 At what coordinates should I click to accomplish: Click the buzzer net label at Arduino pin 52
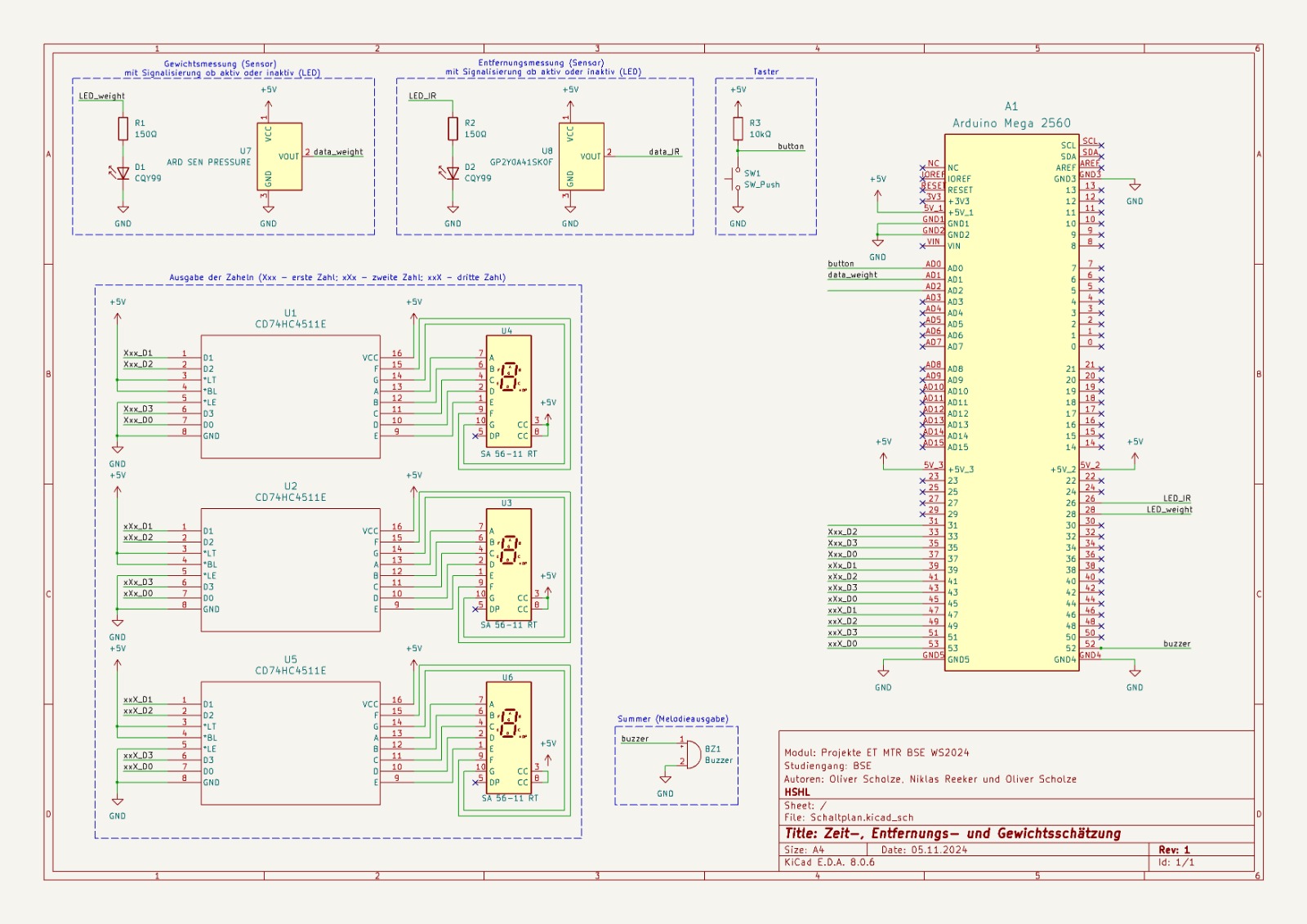pyautogui.click(x=1176, y=644)
